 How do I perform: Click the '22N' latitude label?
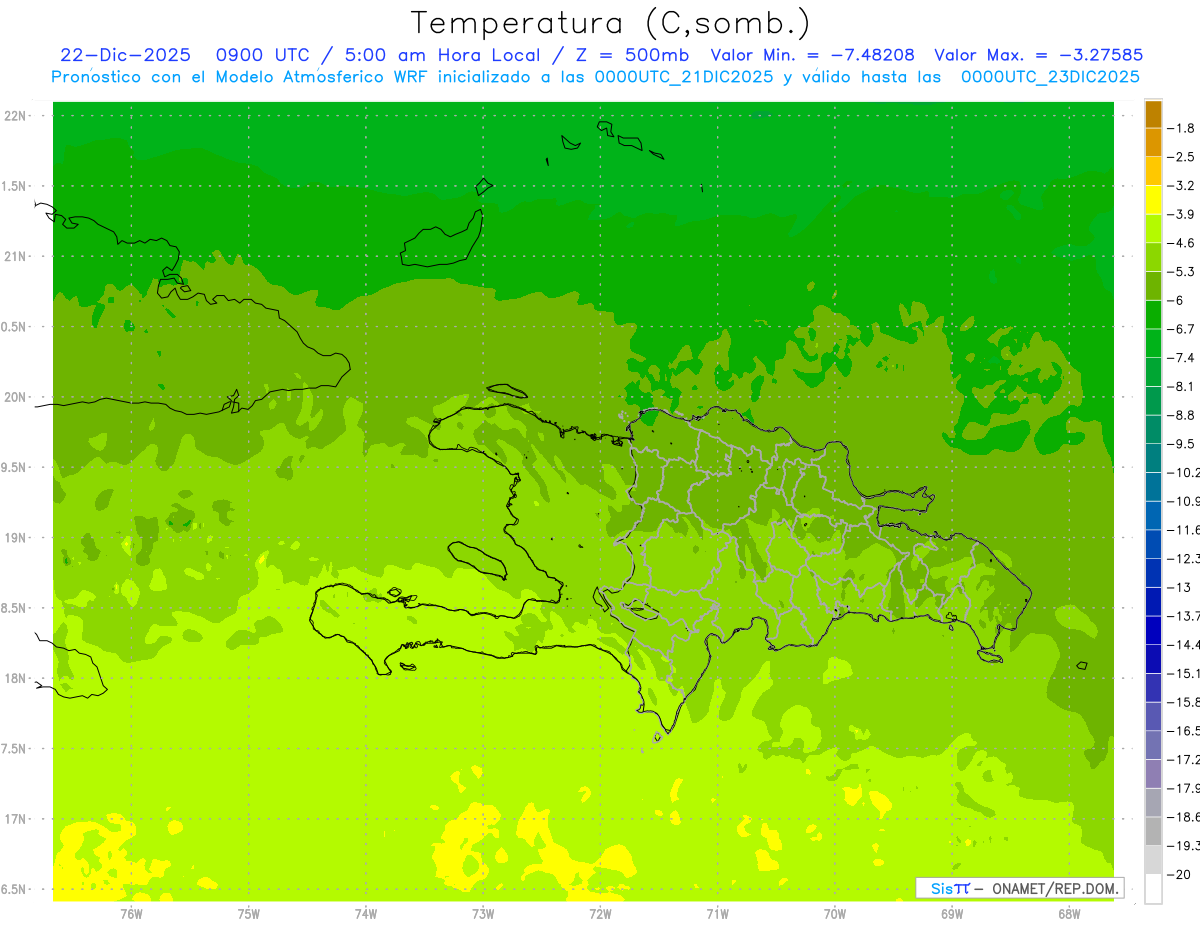[x=16, y=116]
